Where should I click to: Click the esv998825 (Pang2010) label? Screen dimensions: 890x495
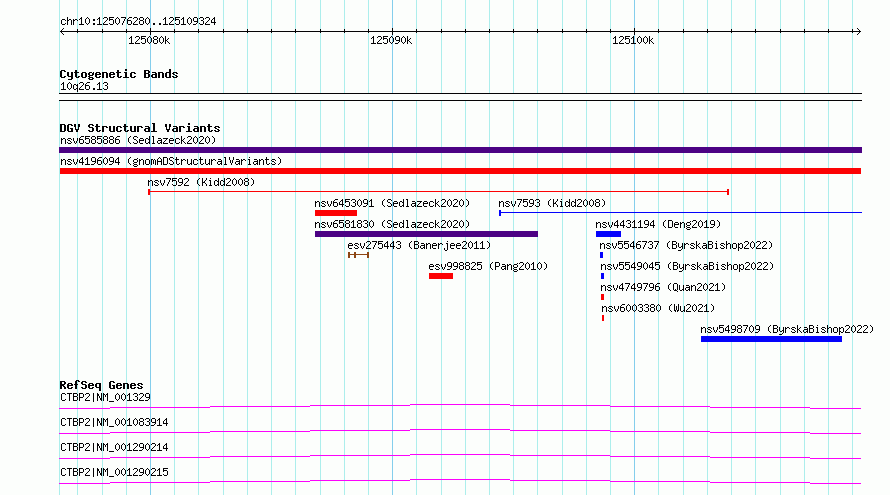488,266
